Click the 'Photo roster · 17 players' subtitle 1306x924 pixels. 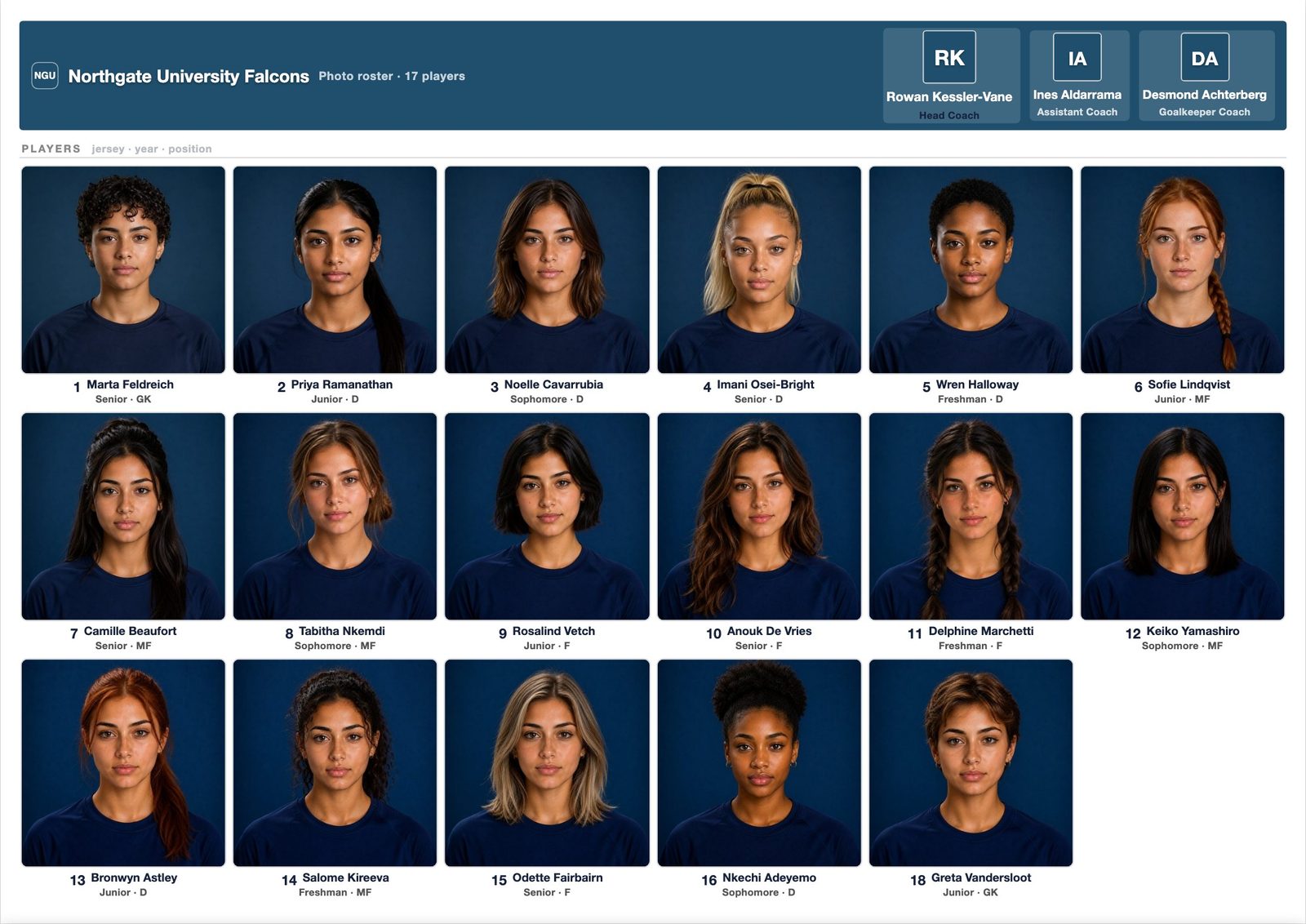392,76
